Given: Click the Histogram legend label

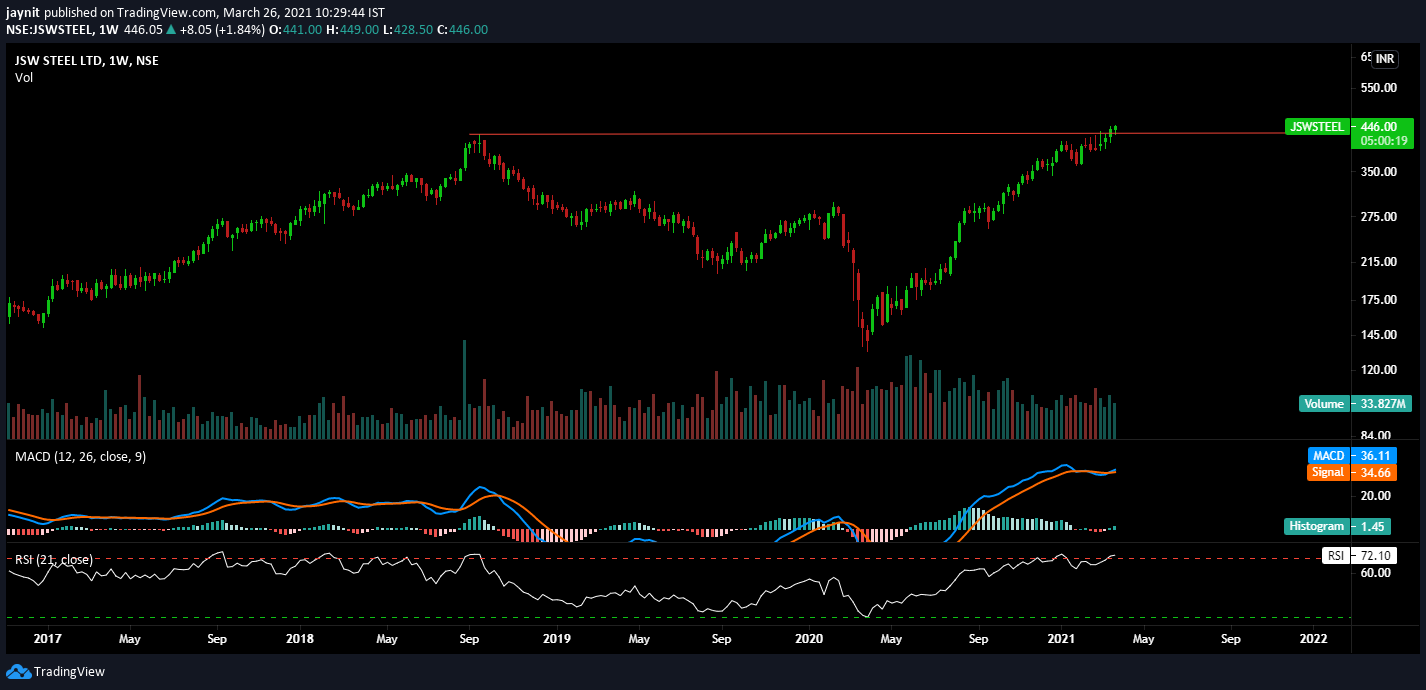Looking at the screenshot, I should tap(1317, 525).
